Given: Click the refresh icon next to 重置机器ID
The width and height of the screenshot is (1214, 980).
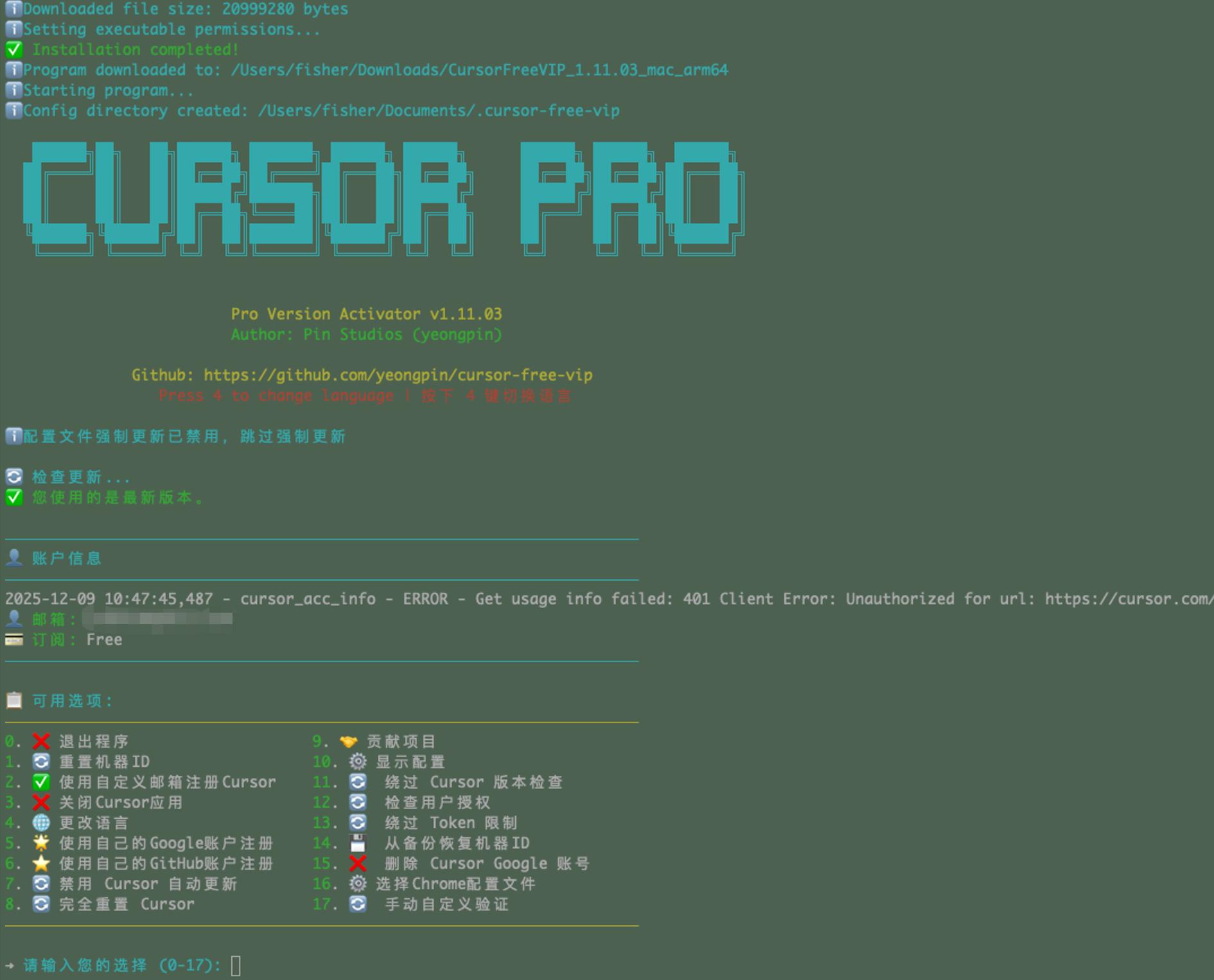Looking at the screenshot, I should tap(41, 762).
